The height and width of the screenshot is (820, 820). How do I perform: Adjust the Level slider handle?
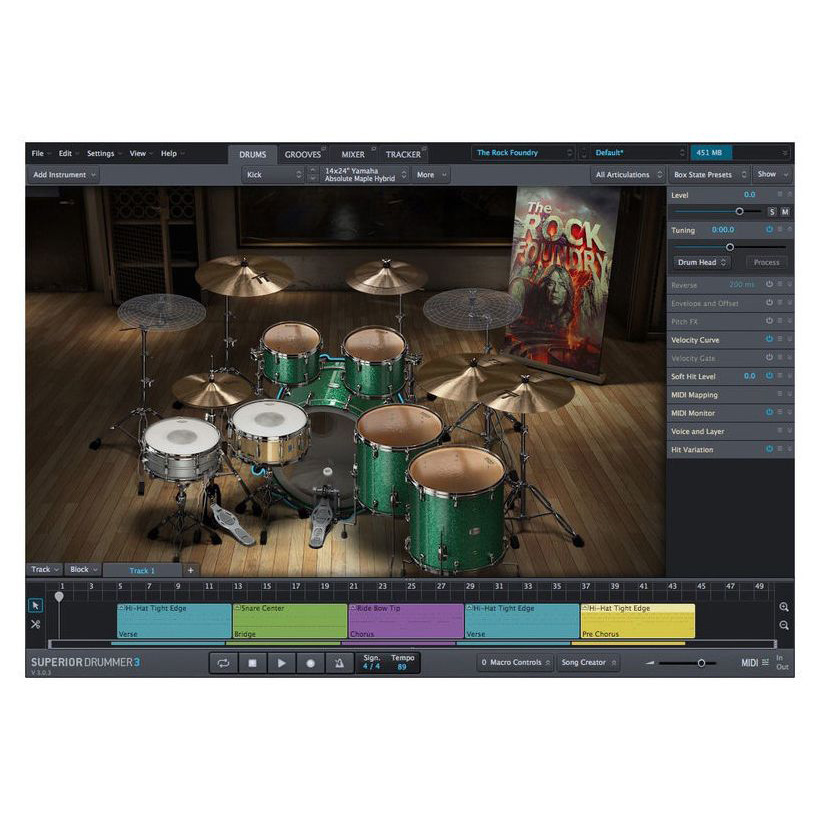pos(739,211)
